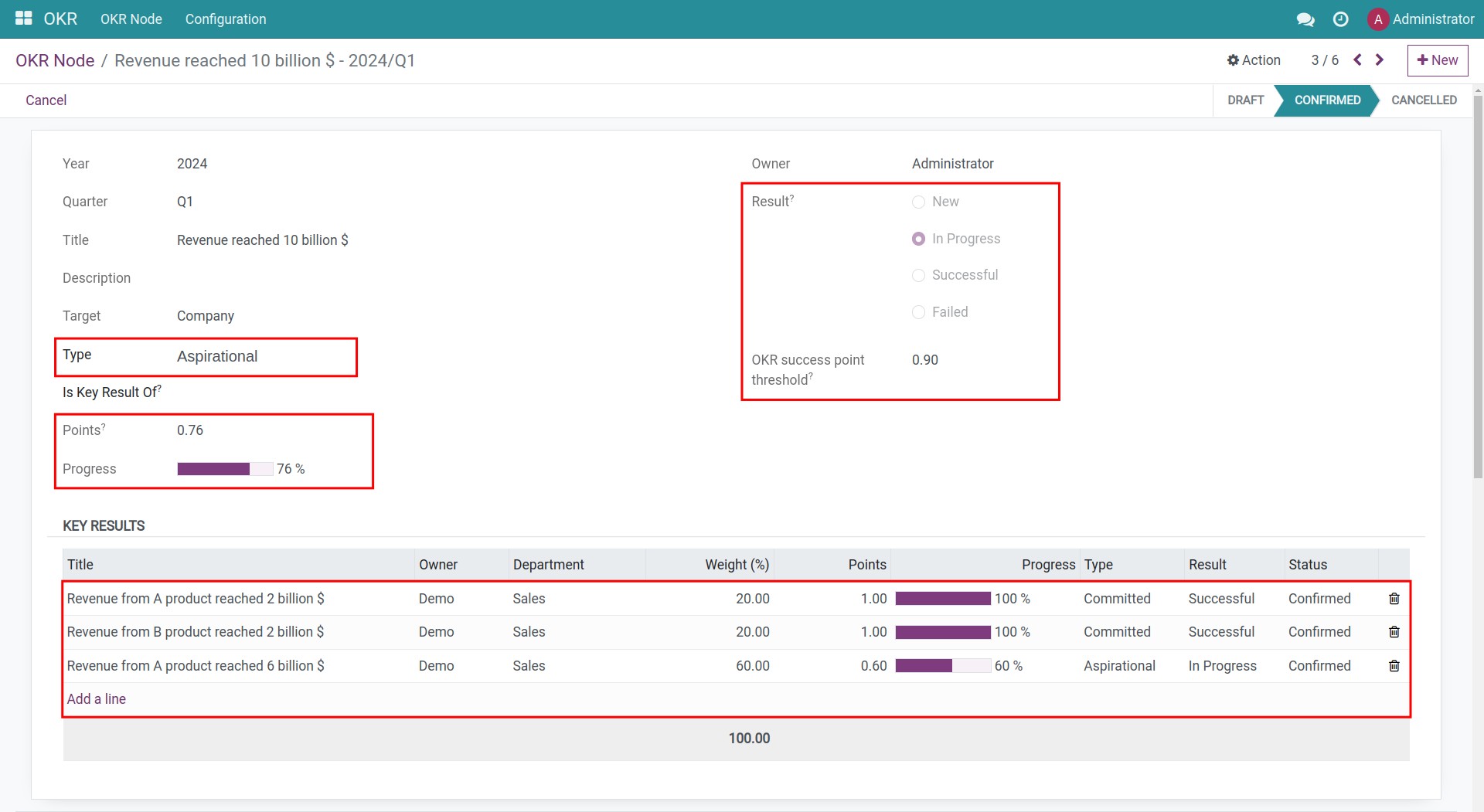Delete the A product 2 billion key result
This screenshot has width=1484, height=812.
[x=1394, y=598]
